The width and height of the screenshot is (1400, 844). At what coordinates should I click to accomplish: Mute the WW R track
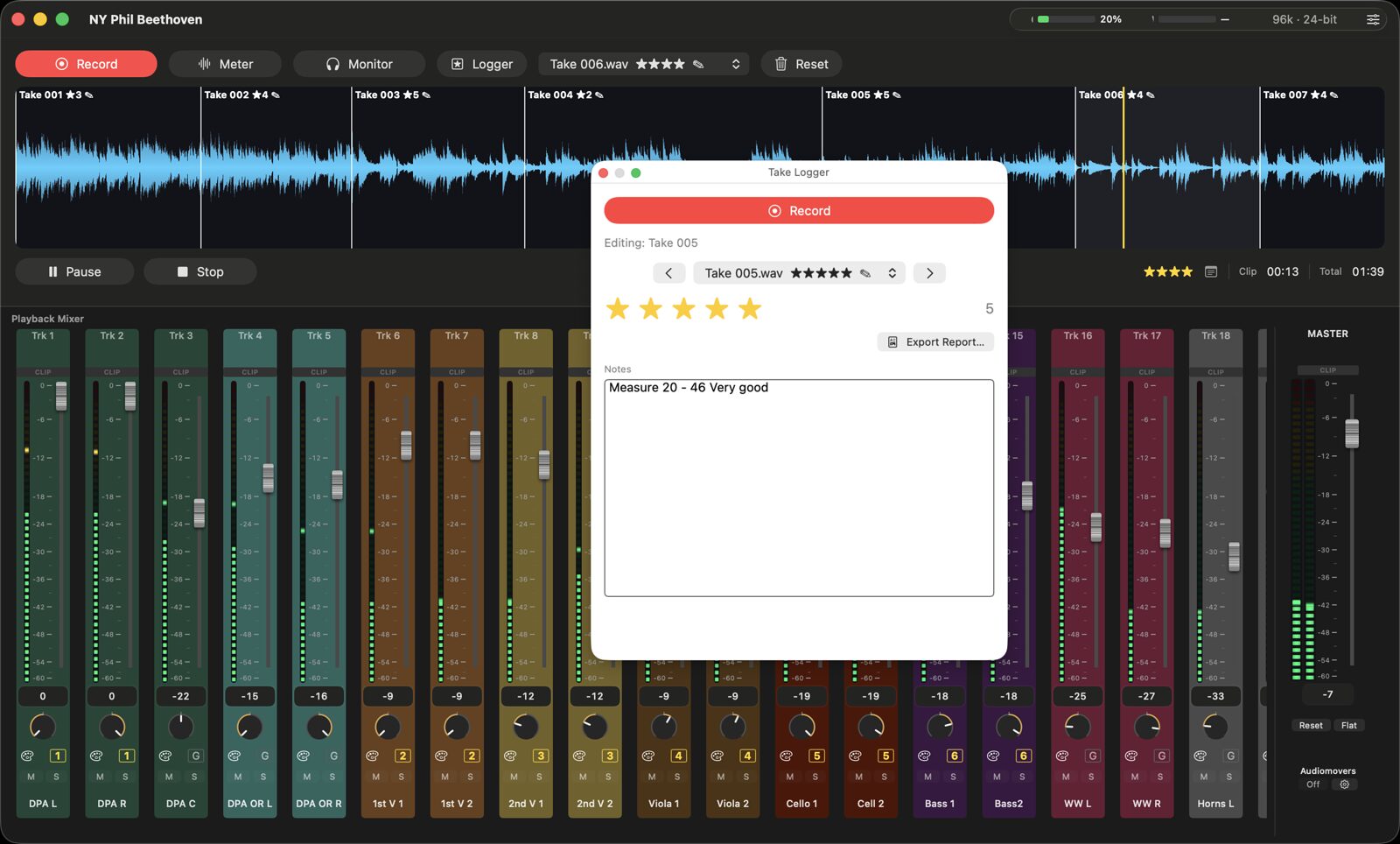click(1135, 777)
